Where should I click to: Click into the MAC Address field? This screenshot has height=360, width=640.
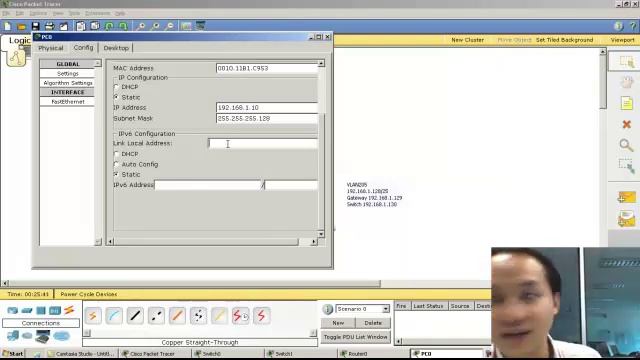point(267,68)
